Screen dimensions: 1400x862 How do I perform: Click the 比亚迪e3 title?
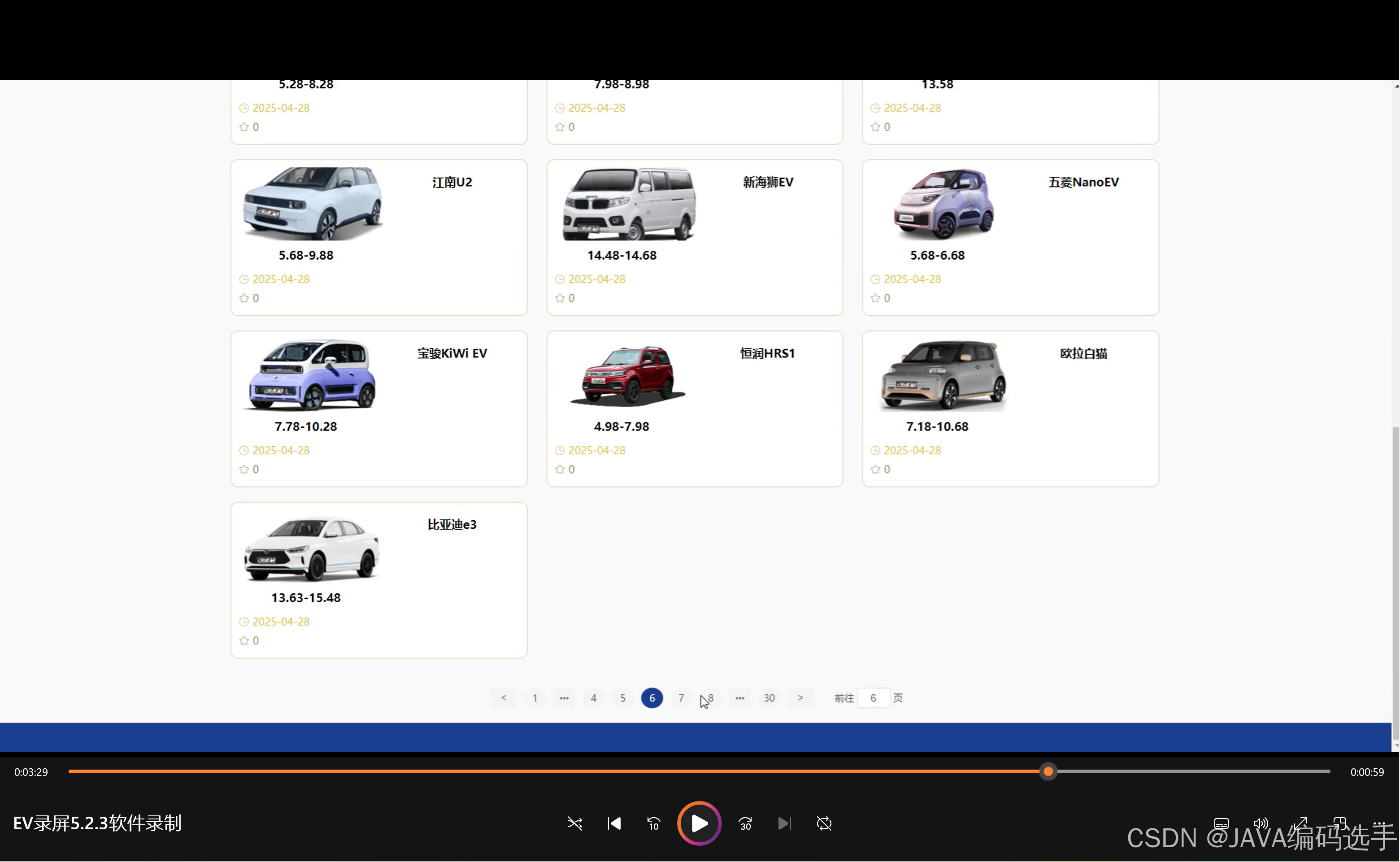pos(452,524)
